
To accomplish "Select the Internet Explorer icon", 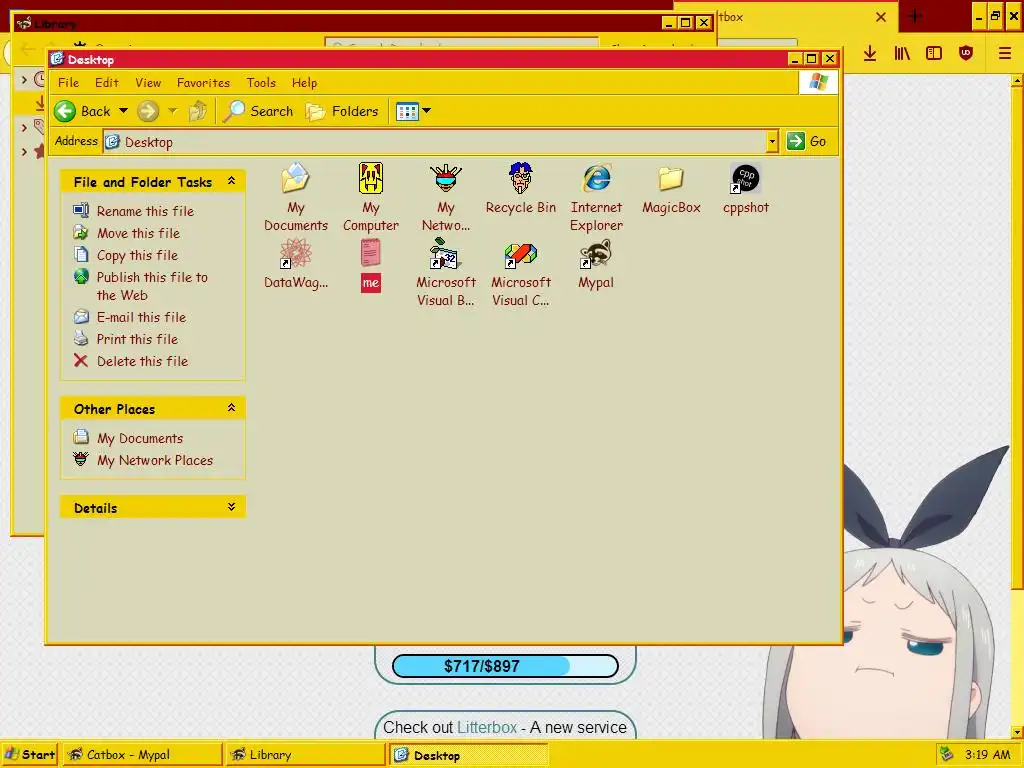I will pos(596,197).
